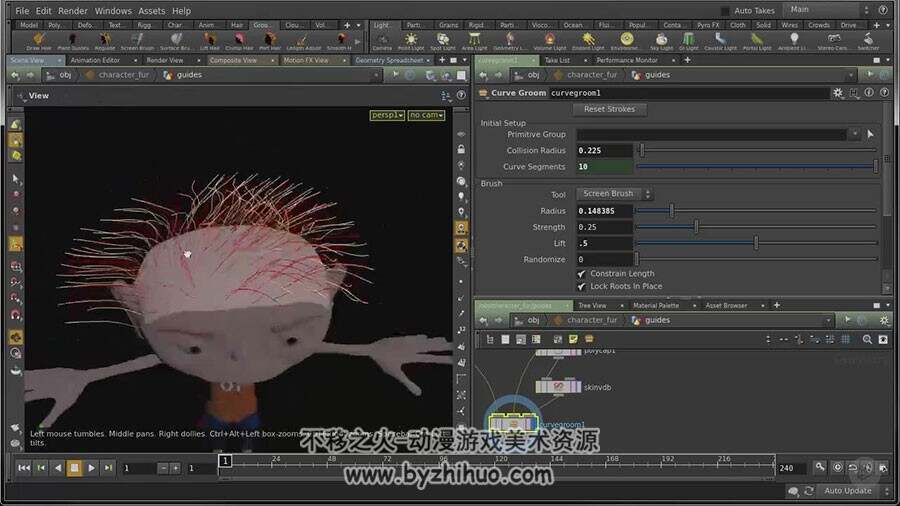
Task: Add a GI Light from the shelf
Action: pos(688,41)
